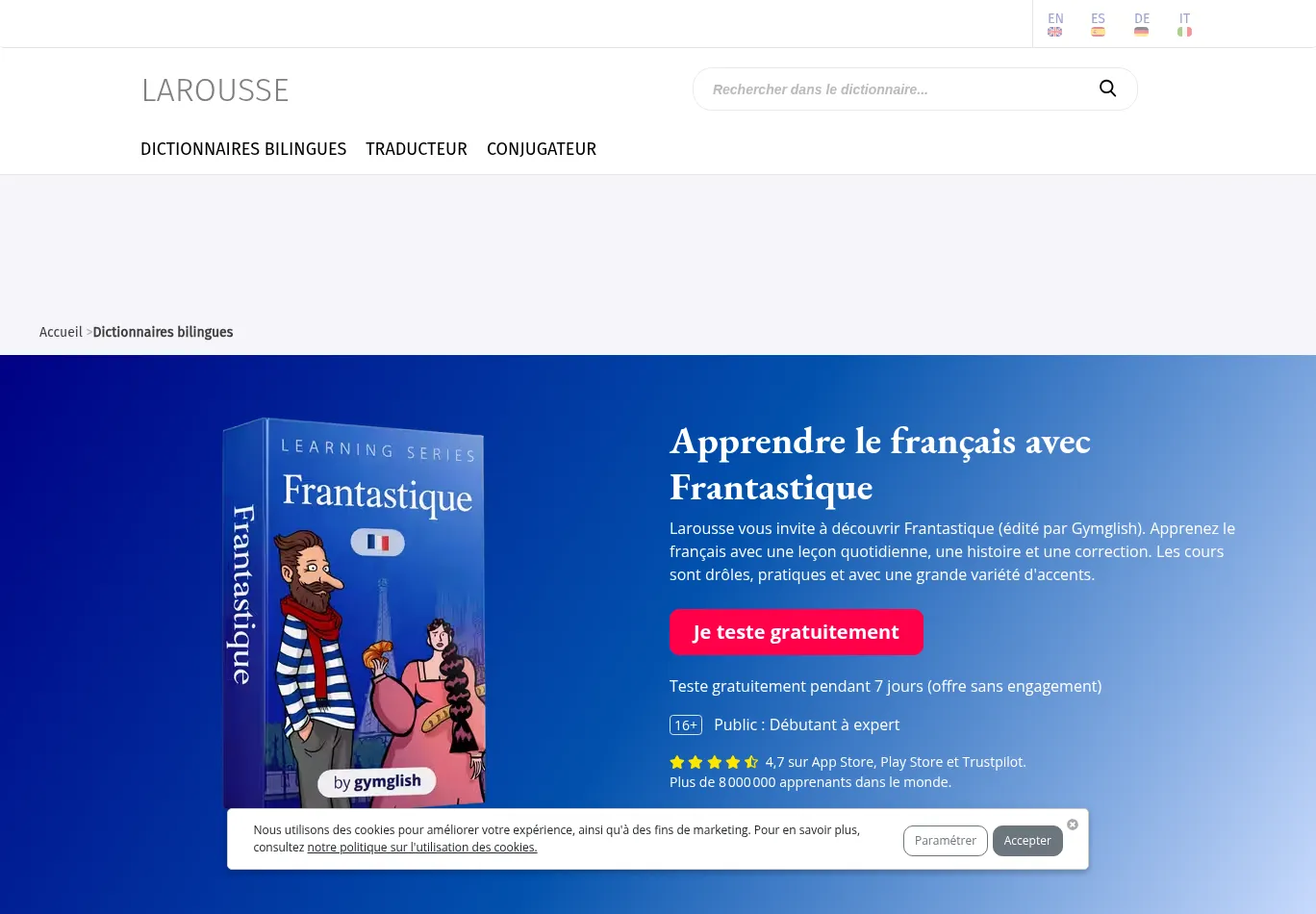The image size is (1316, 914).
Task: Click the LAROUSSE logo
Action: pos(215,89)
